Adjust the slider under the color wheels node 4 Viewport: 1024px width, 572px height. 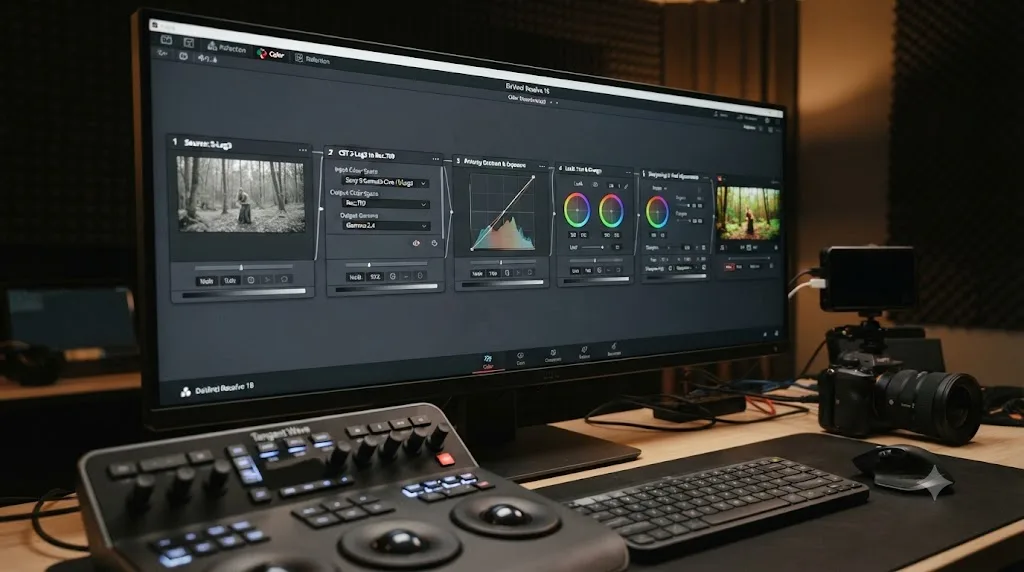click(595, 261)
